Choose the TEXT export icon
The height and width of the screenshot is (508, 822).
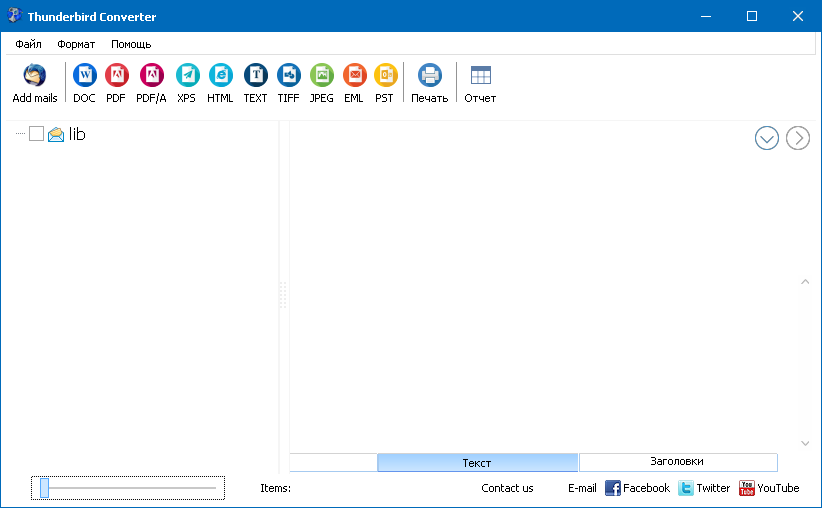click(256, 75)
